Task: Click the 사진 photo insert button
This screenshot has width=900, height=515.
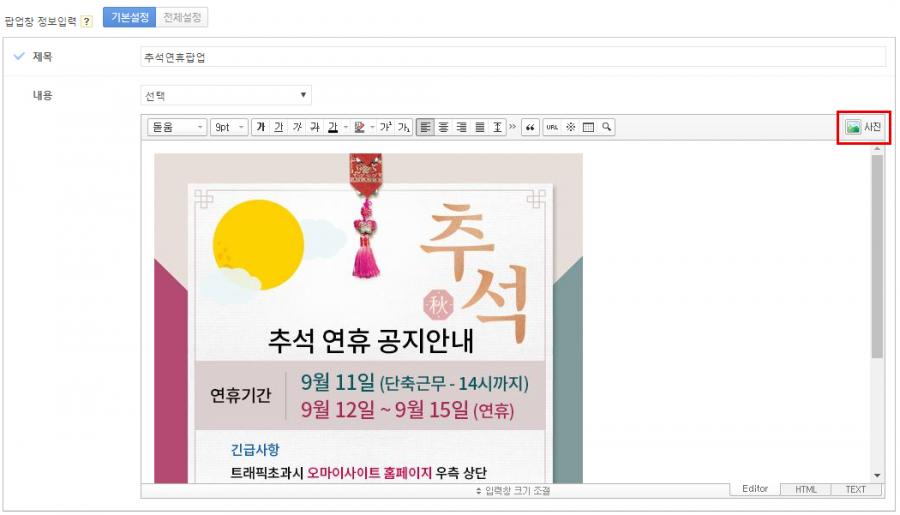Action: pos(862,128)
